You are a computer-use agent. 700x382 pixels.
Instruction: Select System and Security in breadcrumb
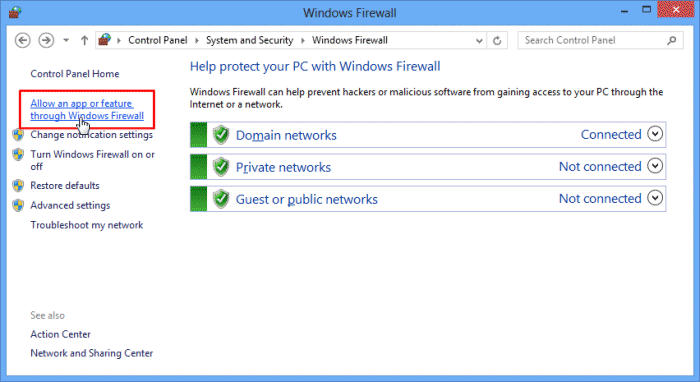(x=250, y=40)
